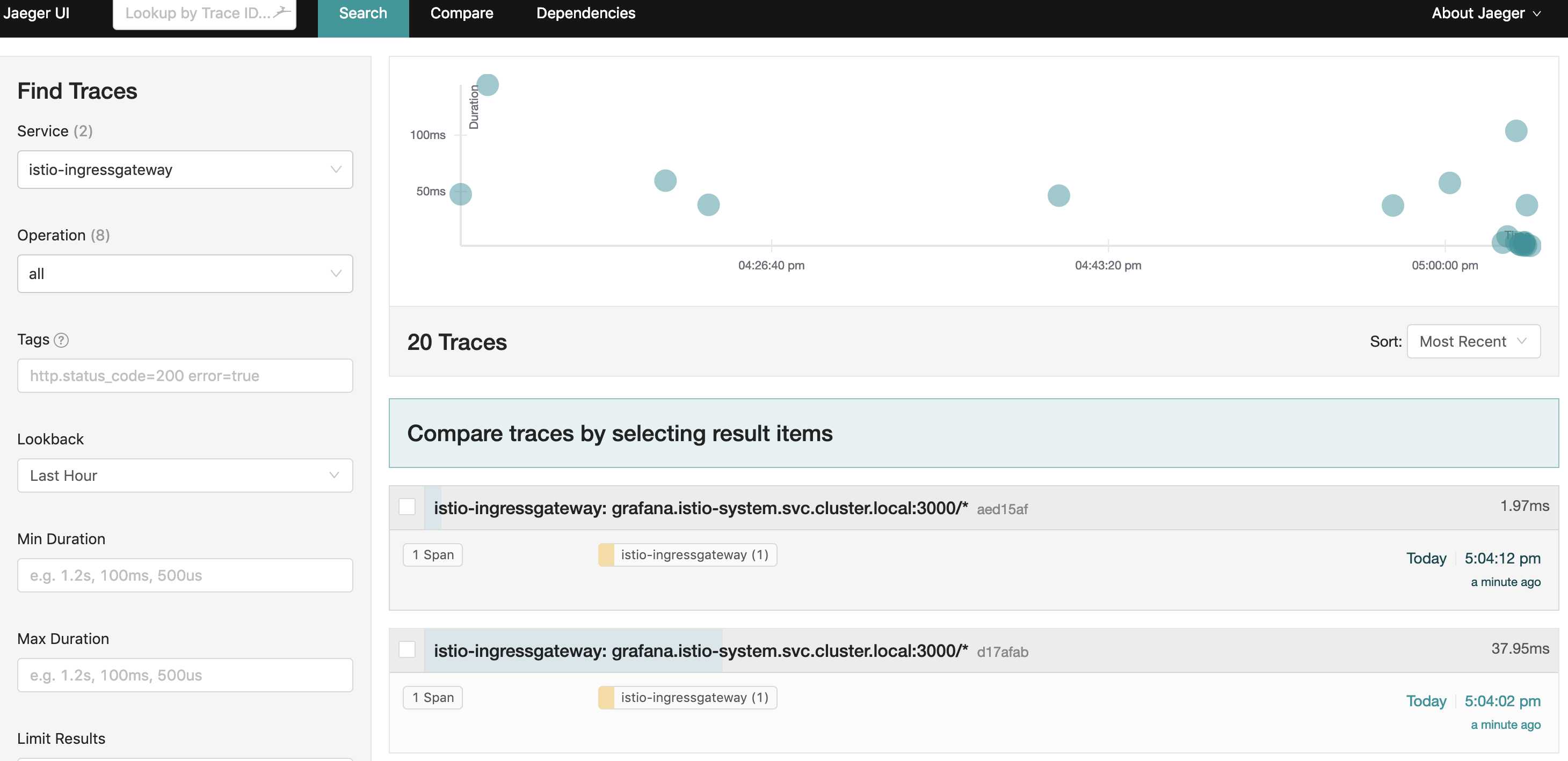Open trace aed15af grafana title link
1568x761 pixels.
point(701,508)
